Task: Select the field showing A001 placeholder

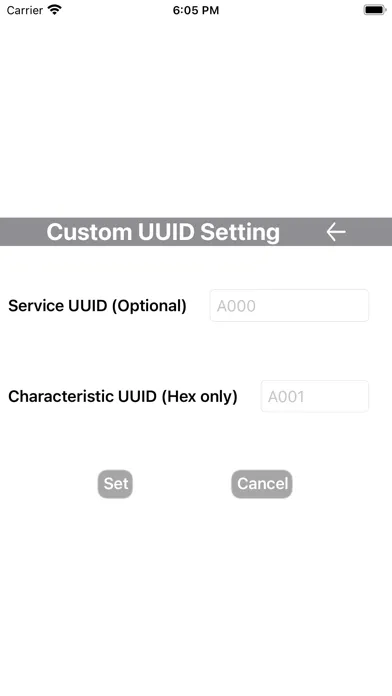Action: (x=314, y=396)
